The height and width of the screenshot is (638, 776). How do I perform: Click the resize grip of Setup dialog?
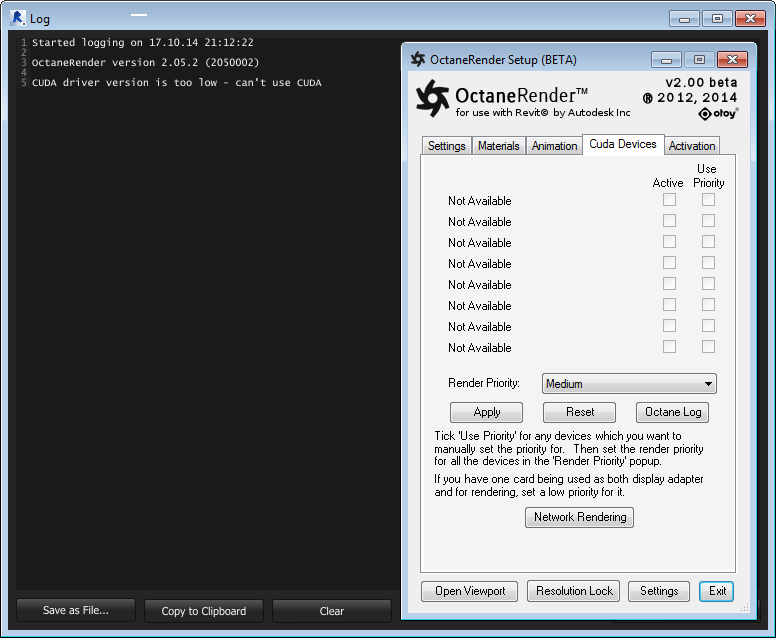(x=744, y=607)
